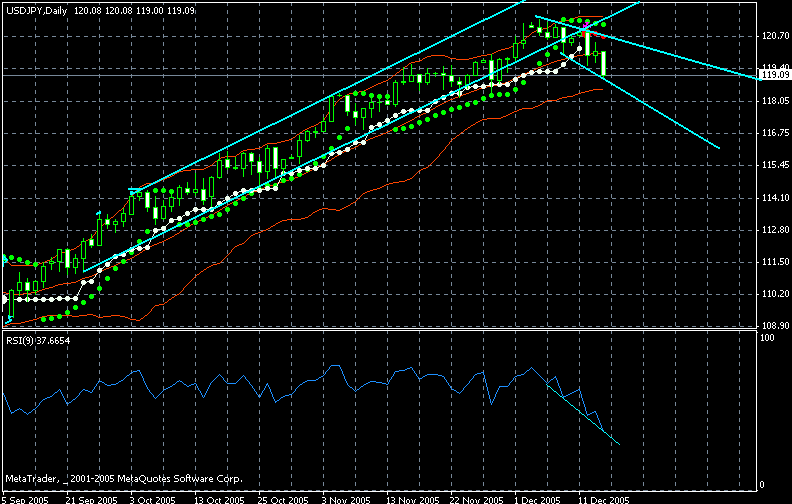This screenshot has width=792, height=504.
Task: Click the 120.70 price axis label
Action: (775, 36)
